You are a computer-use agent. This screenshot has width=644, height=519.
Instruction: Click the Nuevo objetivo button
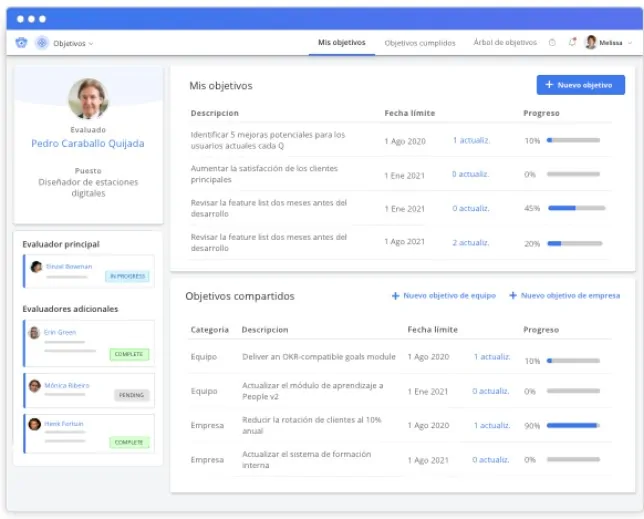click(580, 85)
